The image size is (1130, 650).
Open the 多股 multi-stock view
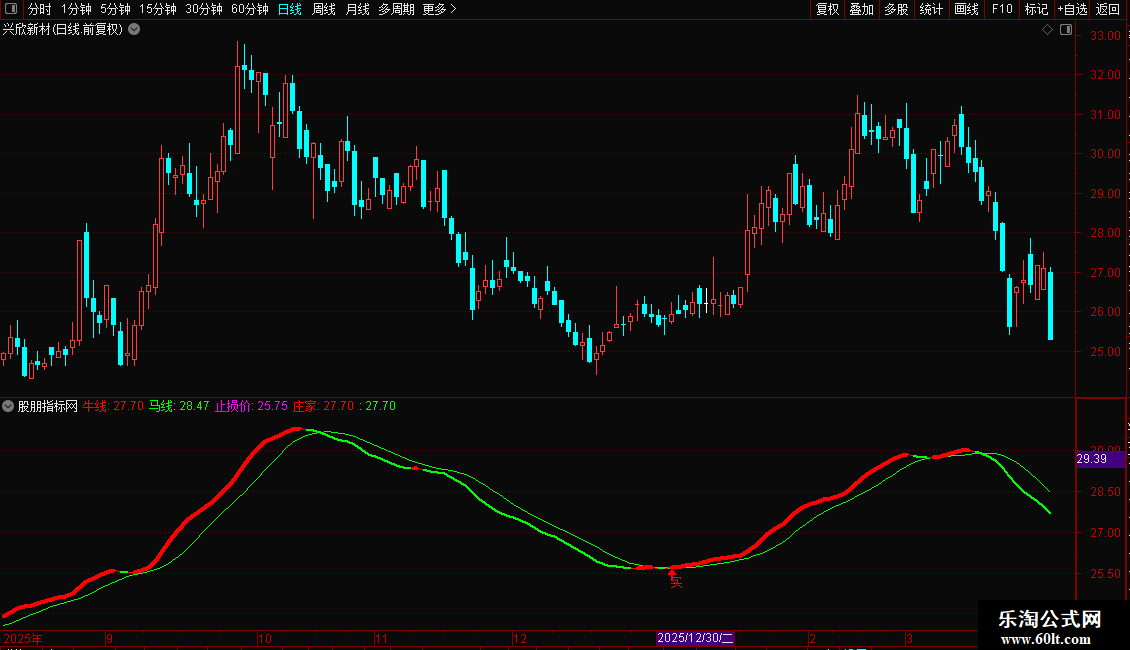[896, 9]
